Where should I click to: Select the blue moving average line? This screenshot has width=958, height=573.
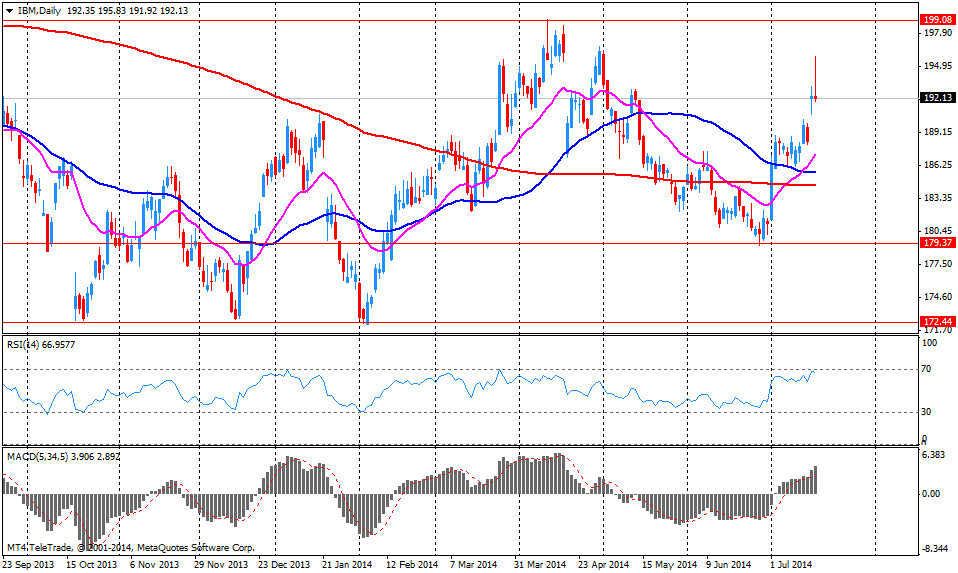point(700,117)
